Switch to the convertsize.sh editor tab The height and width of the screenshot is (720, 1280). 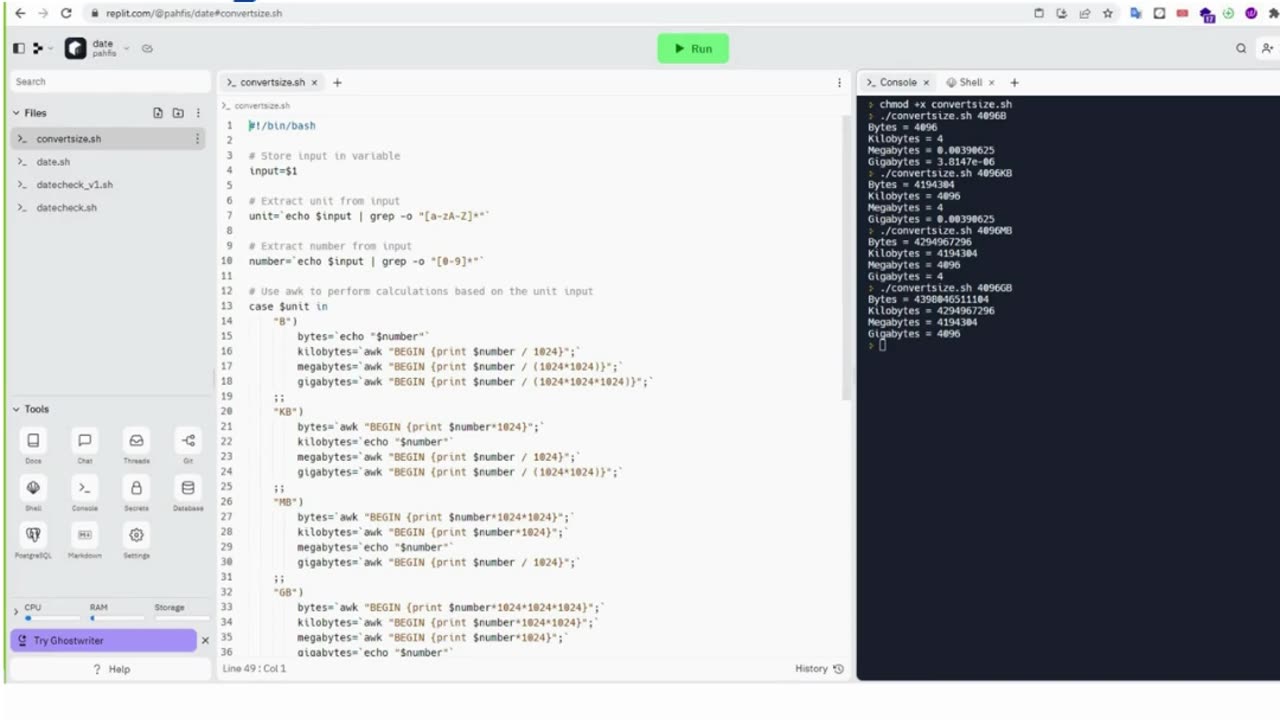pyautogui.click(x=272, y=82)
